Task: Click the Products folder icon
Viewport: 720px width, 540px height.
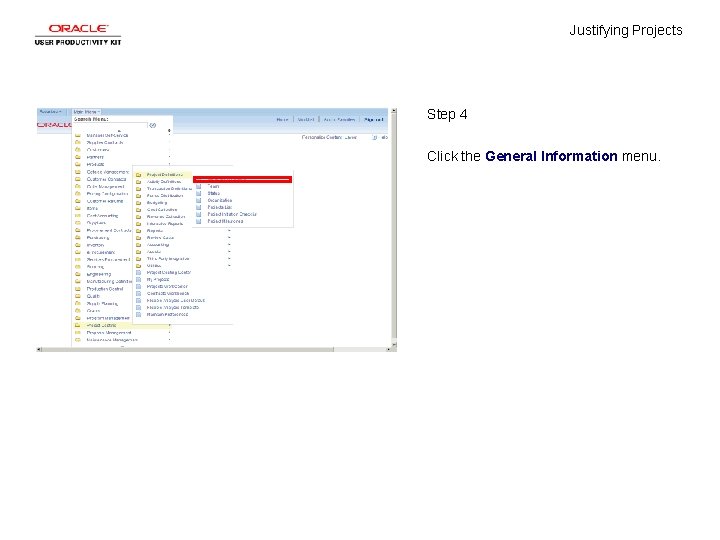Action: 78,164
